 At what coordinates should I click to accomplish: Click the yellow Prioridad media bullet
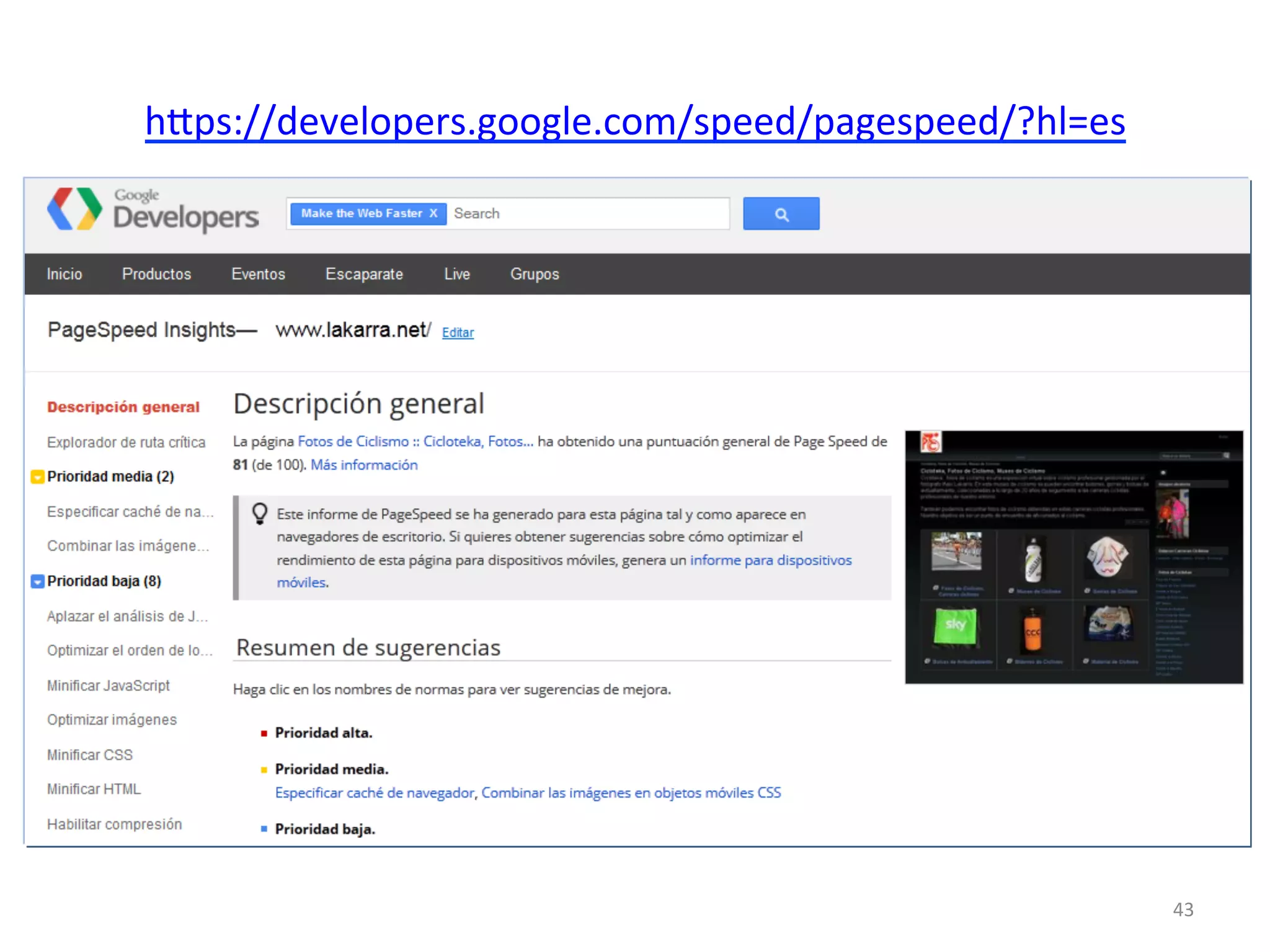pos(264,770)
